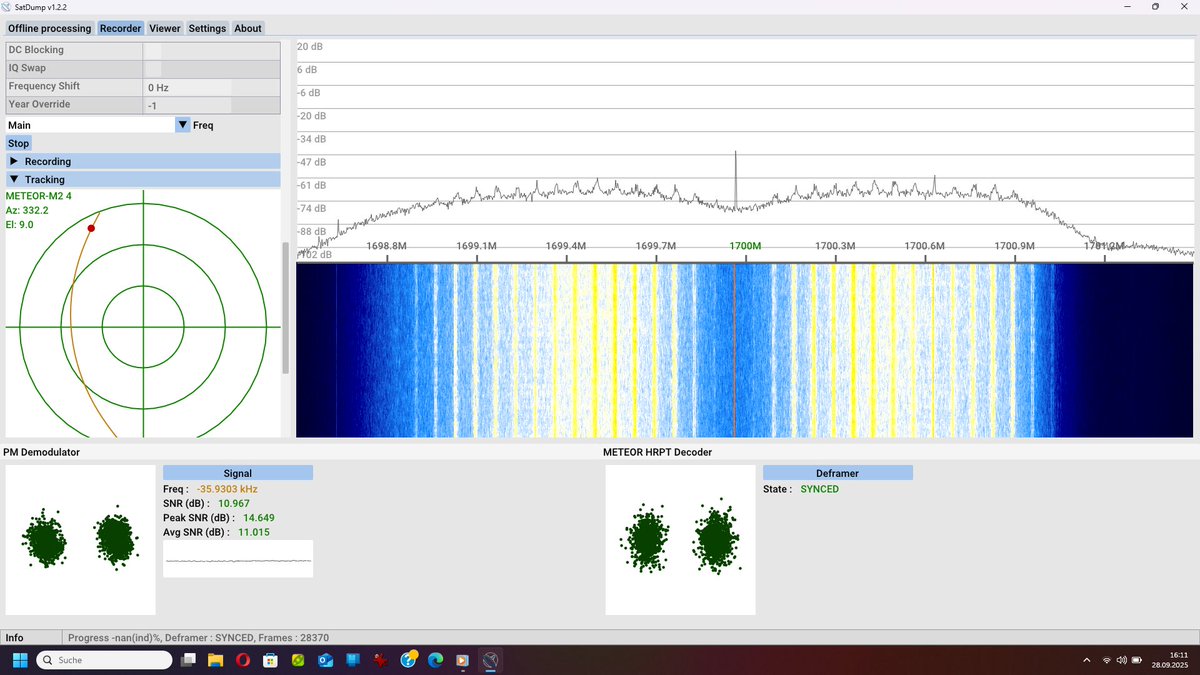Check battery status in system tray
1200x675 pixels.
(x=1136, y=660)
